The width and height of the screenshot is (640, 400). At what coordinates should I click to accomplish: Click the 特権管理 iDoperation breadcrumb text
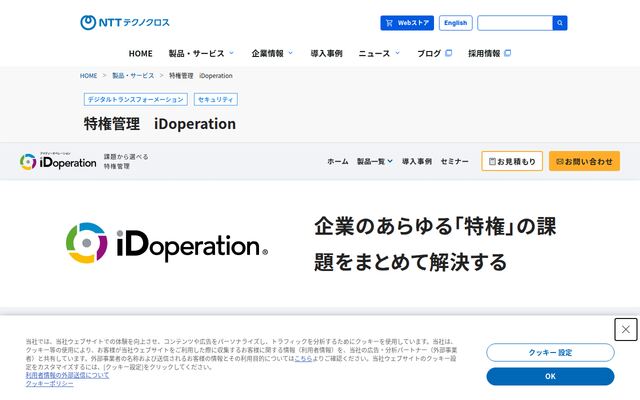(200, 76)
